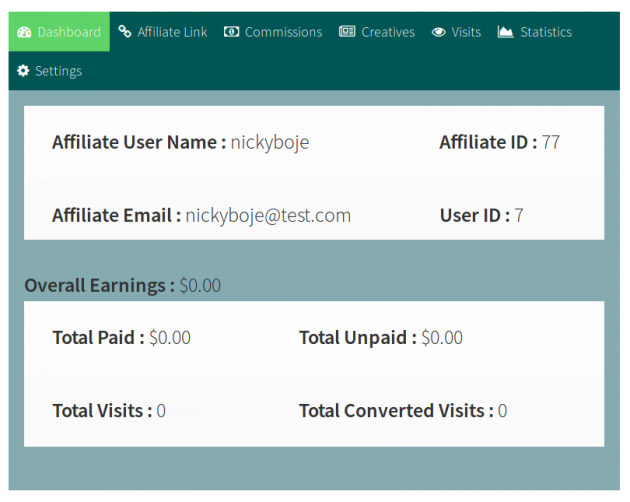Viewport: 630px width, 502px height.
Task: Open the Statistics tab
Action: click(x=535, y=32)
